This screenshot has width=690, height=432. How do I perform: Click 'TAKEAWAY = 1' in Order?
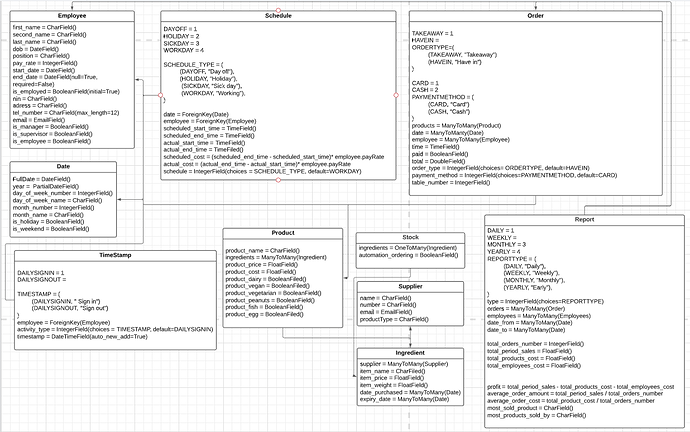(x=433, y=34)
